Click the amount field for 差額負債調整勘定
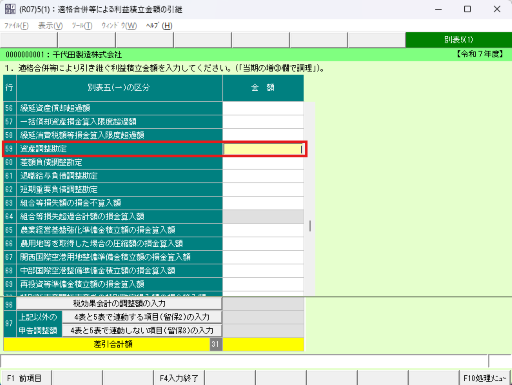 263,162
